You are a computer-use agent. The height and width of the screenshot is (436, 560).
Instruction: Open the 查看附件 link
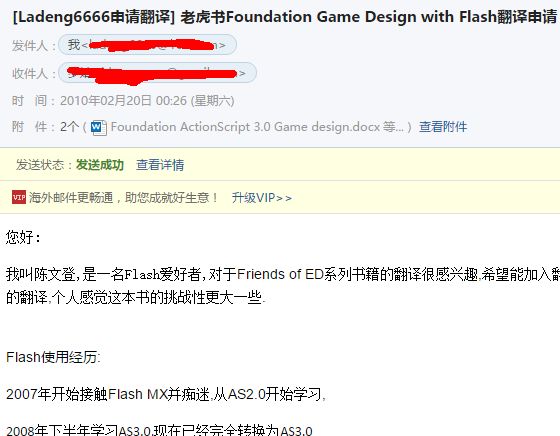(443, 127)
